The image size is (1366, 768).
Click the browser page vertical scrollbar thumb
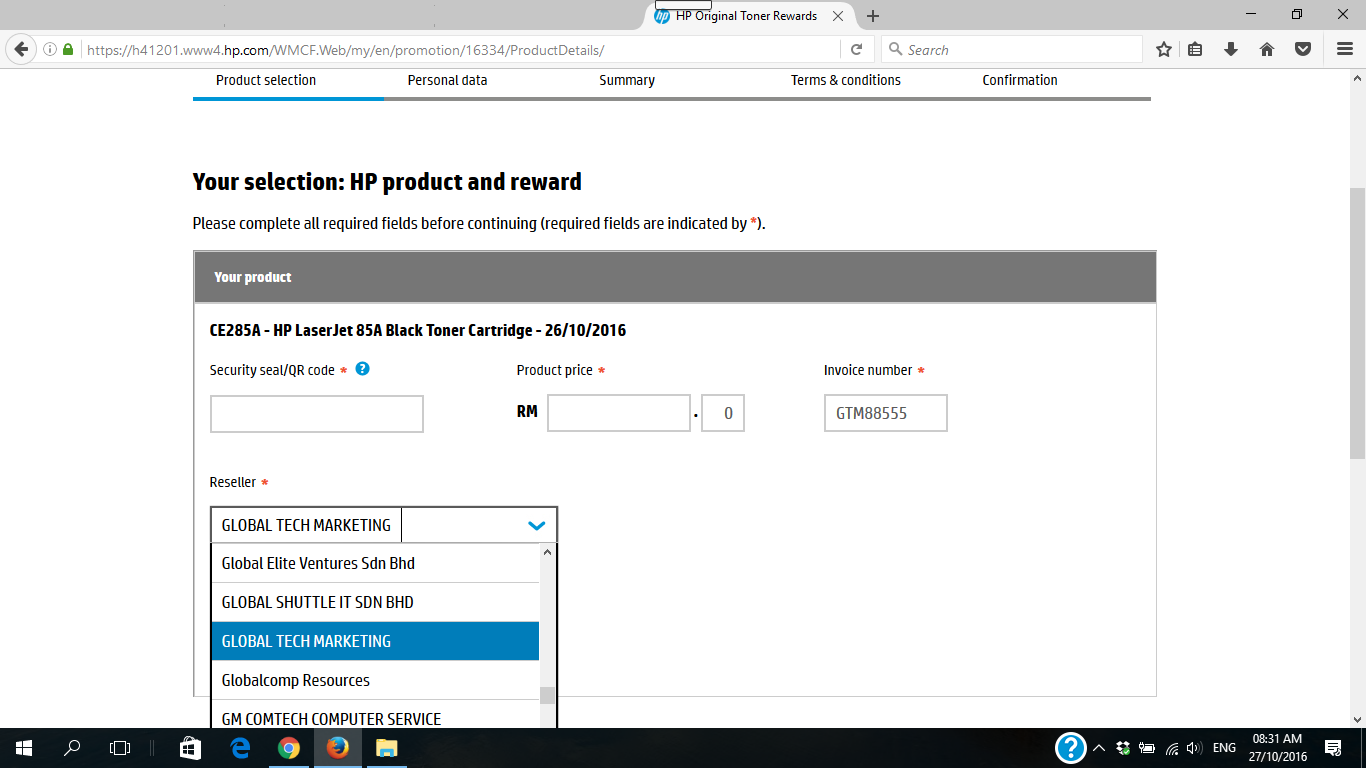pos(1357,323)
